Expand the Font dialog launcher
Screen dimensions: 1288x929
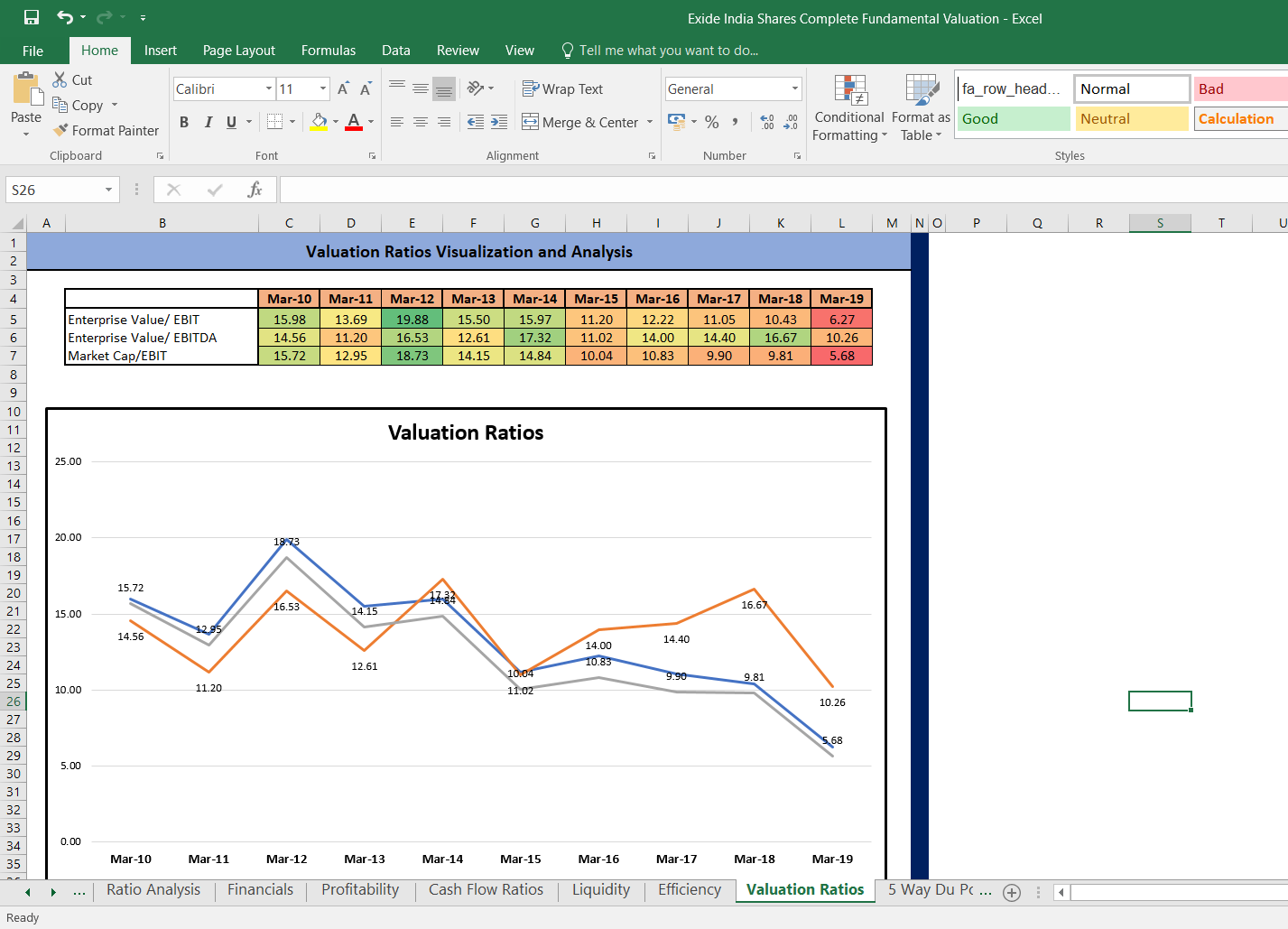pyautogui.click(x=372, y=156)
